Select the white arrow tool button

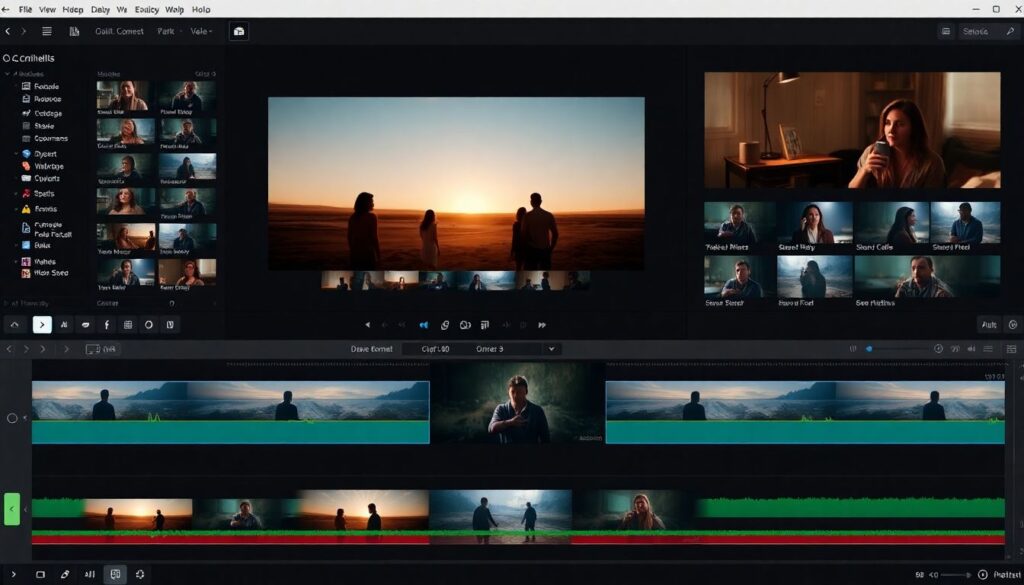42,324
